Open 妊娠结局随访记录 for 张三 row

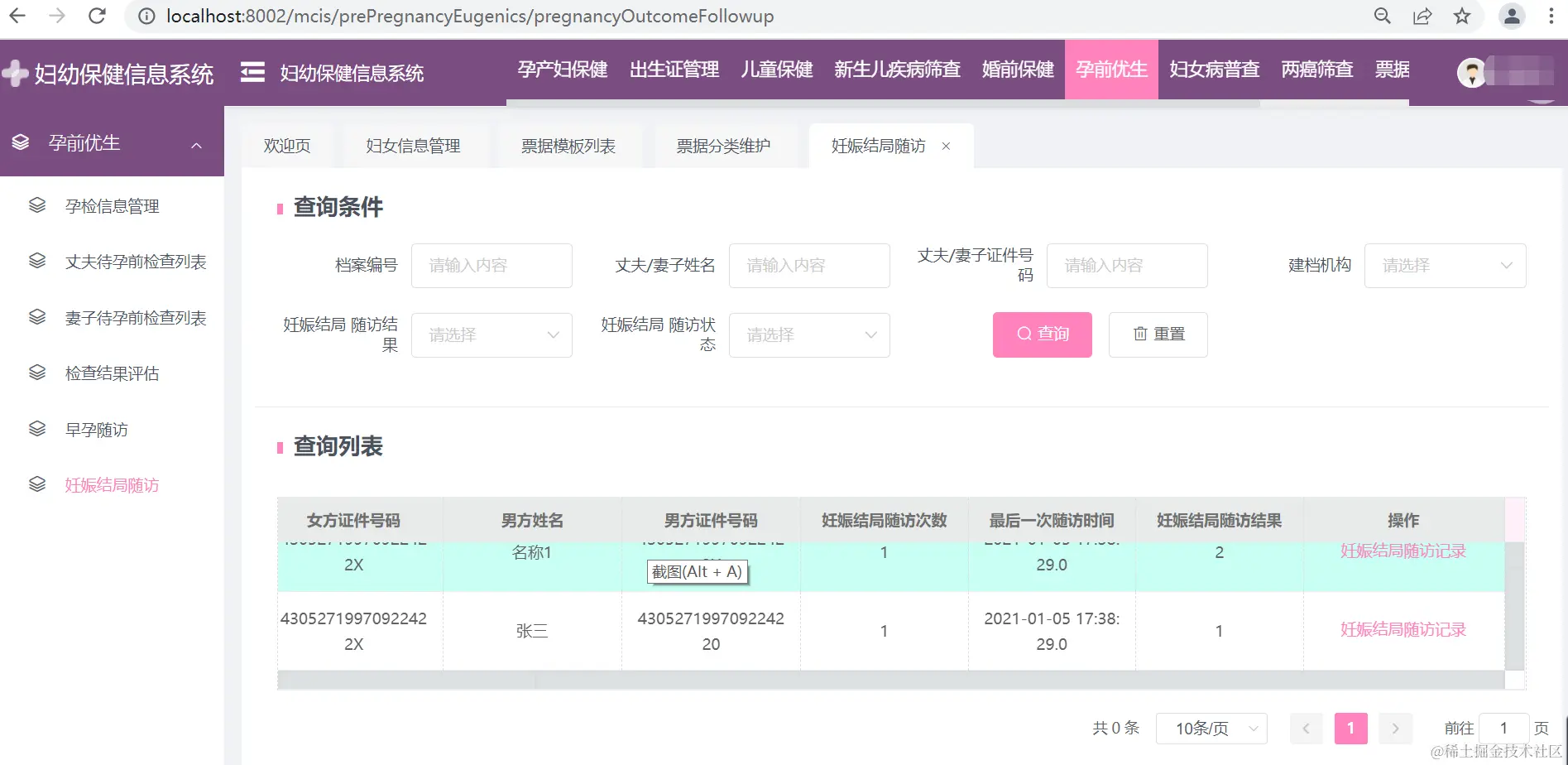1403,630
